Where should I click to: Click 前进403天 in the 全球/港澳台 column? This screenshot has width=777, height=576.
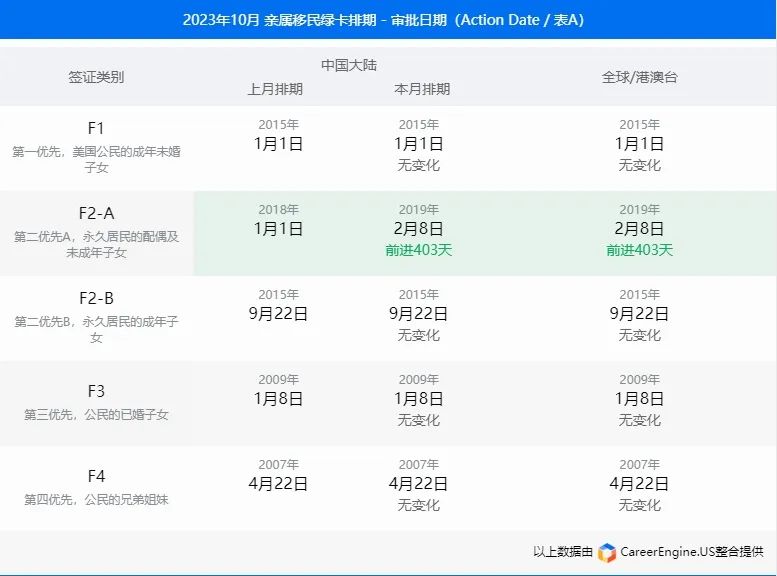point(639,250)
